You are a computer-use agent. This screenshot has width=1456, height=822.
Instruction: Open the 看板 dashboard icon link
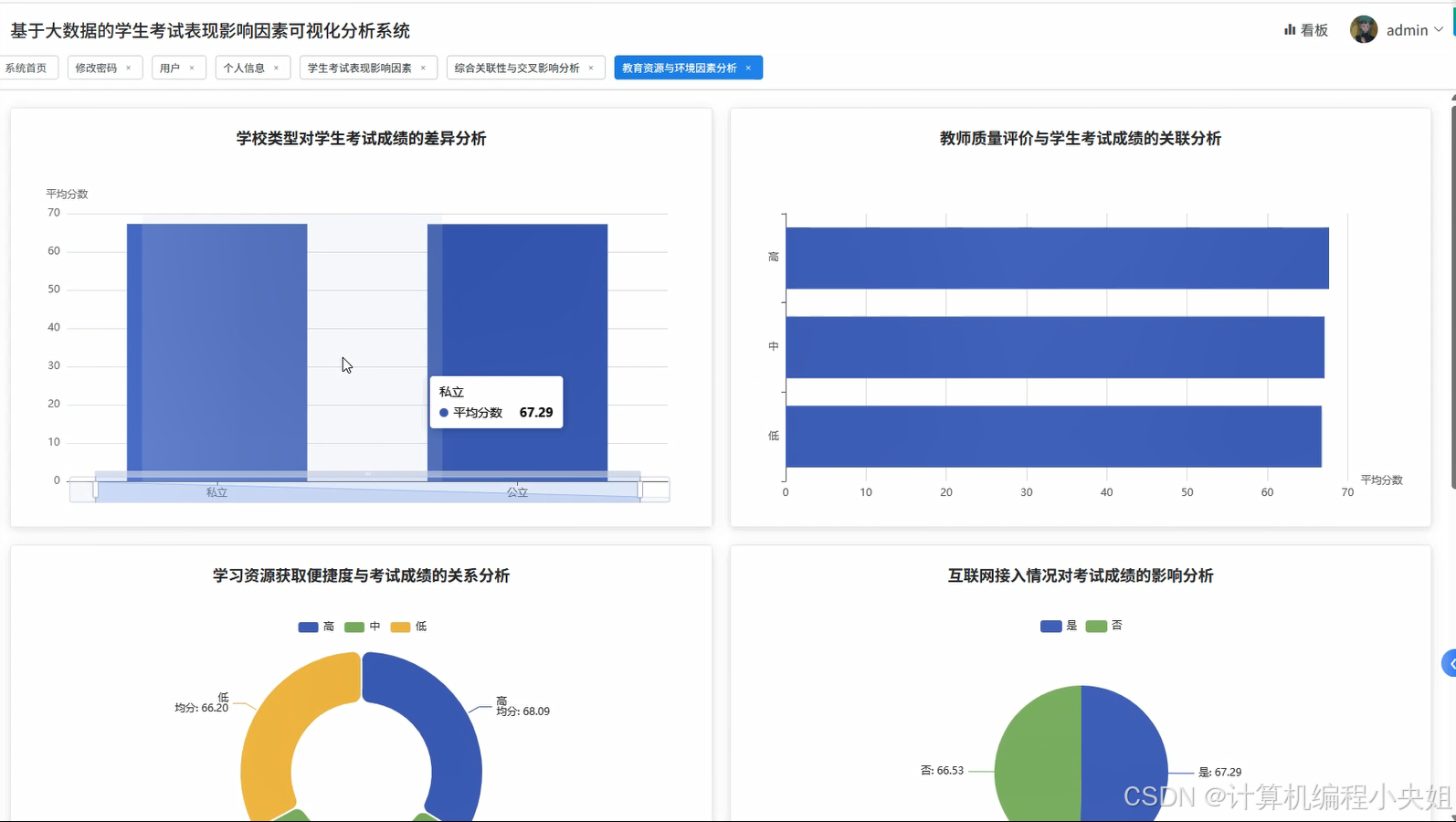coord(1305,30)
